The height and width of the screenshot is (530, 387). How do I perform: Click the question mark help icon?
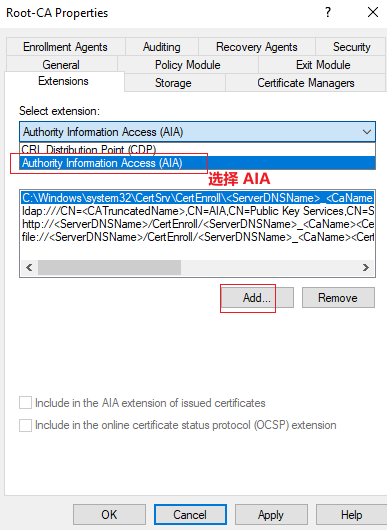(x=328, y=13)
